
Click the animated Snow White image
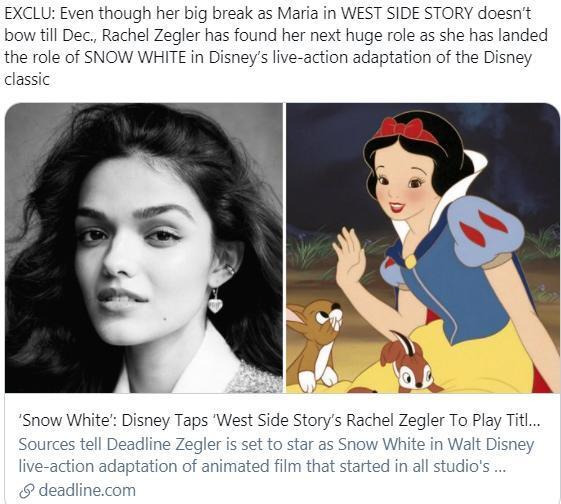pyautogui.click(x=423, y=248)
